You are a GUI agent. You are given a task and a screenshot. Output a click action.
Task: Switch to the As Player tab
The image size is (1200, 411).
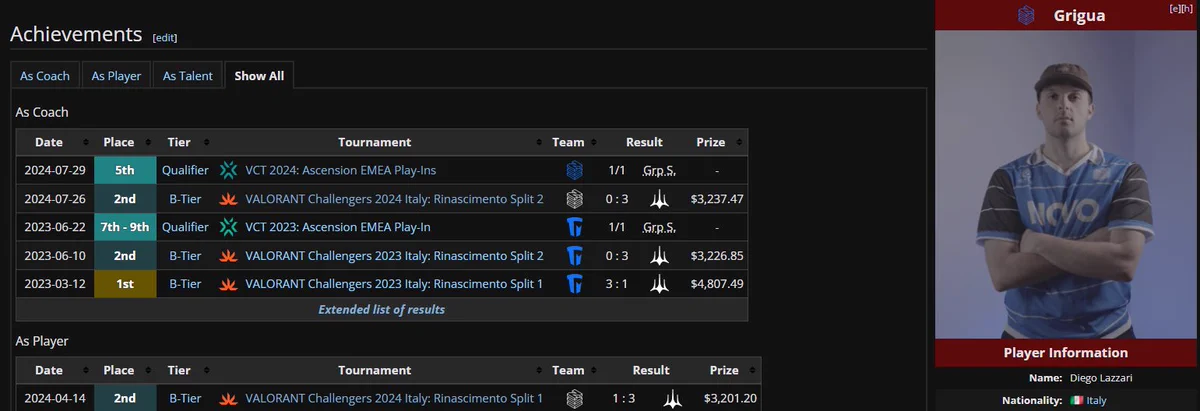pos(116,76)
